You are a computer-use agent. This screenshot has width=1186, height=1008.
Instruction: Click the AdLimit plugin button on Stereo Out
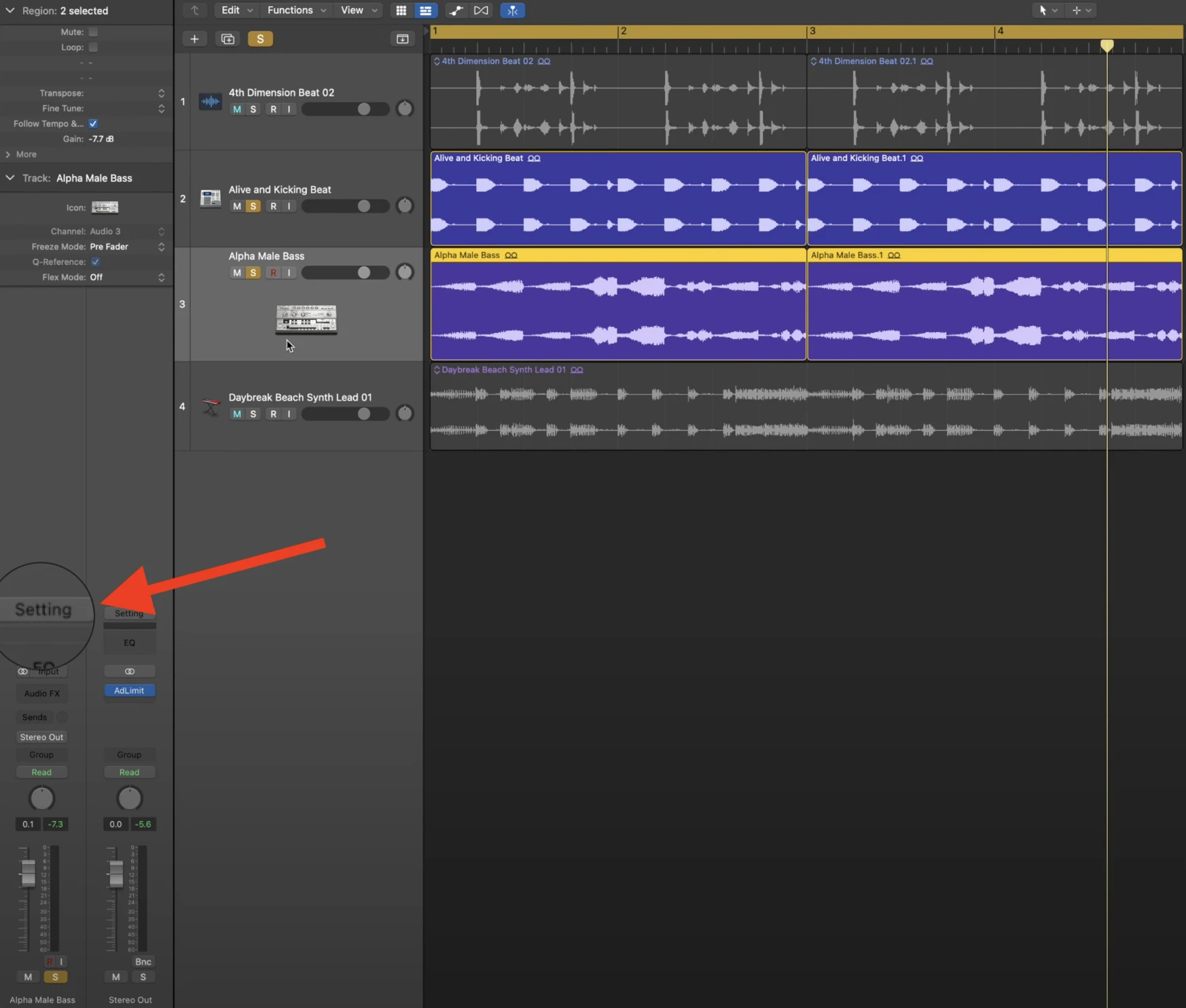point(129,691)
